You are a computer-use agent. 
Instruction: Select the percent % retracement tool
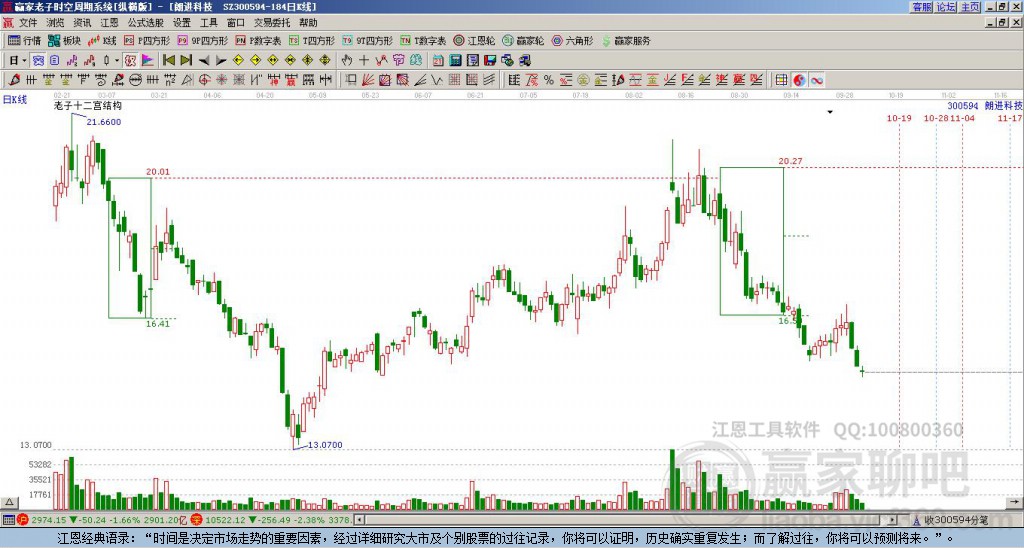549,80
